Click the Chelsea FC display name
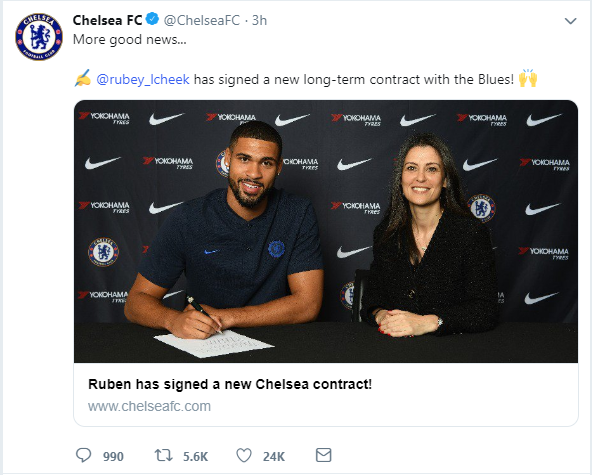The image size is (592, 475). [107, 20]
